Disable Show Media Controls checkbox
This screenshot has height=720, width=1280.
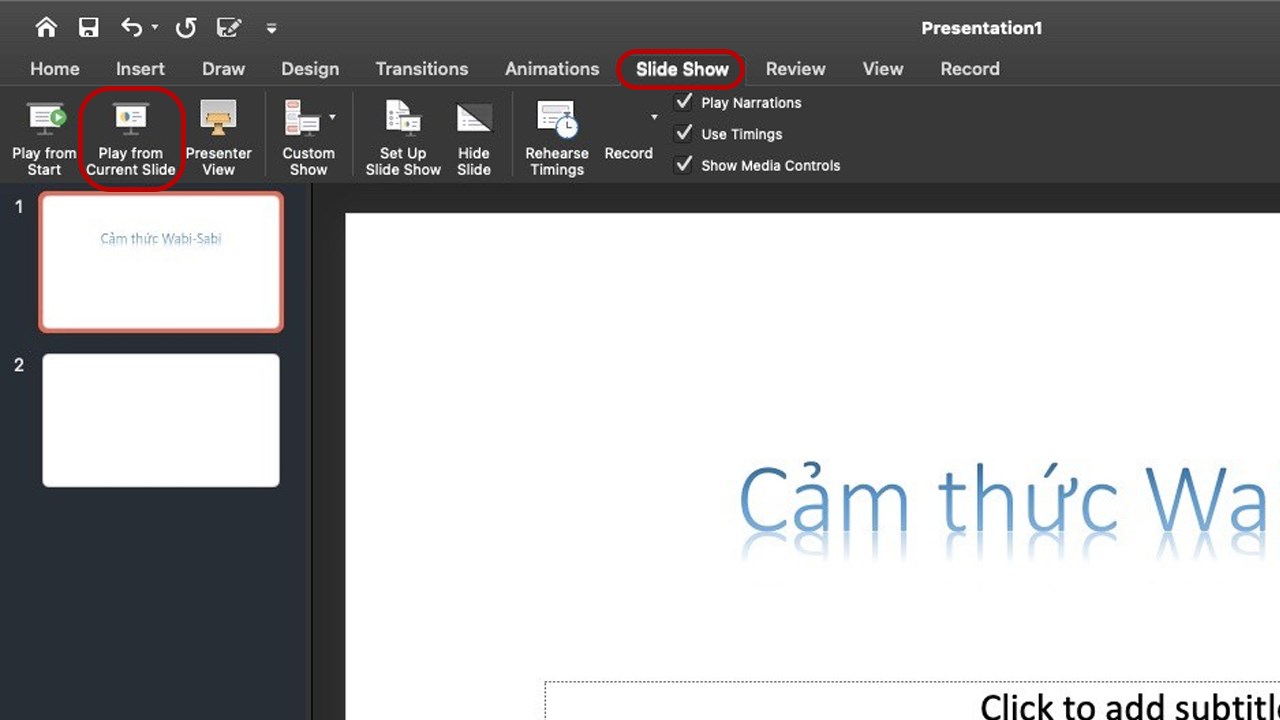684,165
